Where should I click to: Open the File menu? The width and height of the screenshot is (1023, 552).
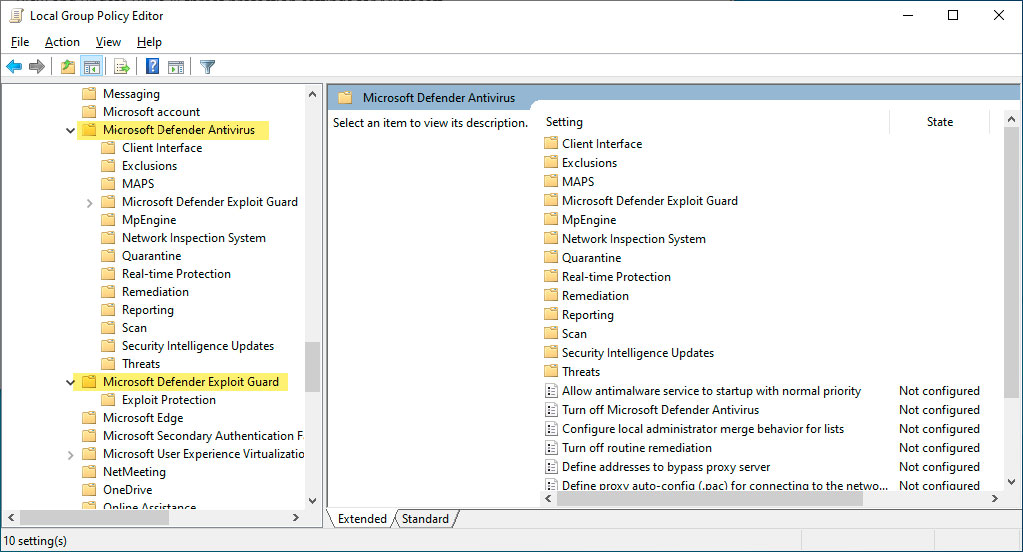tap(20, 42)
